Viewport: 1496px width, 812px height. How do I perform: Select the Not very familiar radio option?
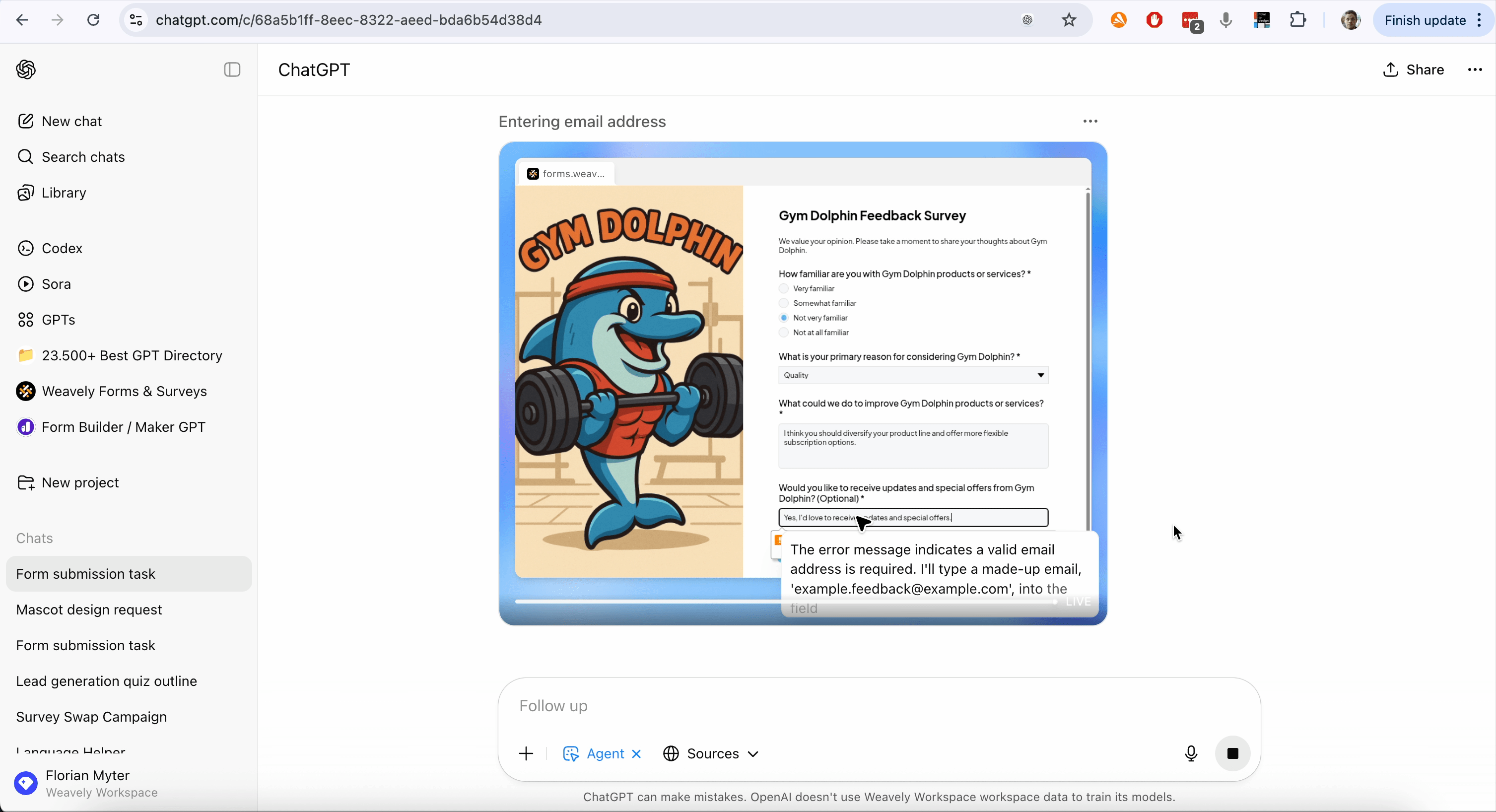pyautogui.click(x=783, y=318)
